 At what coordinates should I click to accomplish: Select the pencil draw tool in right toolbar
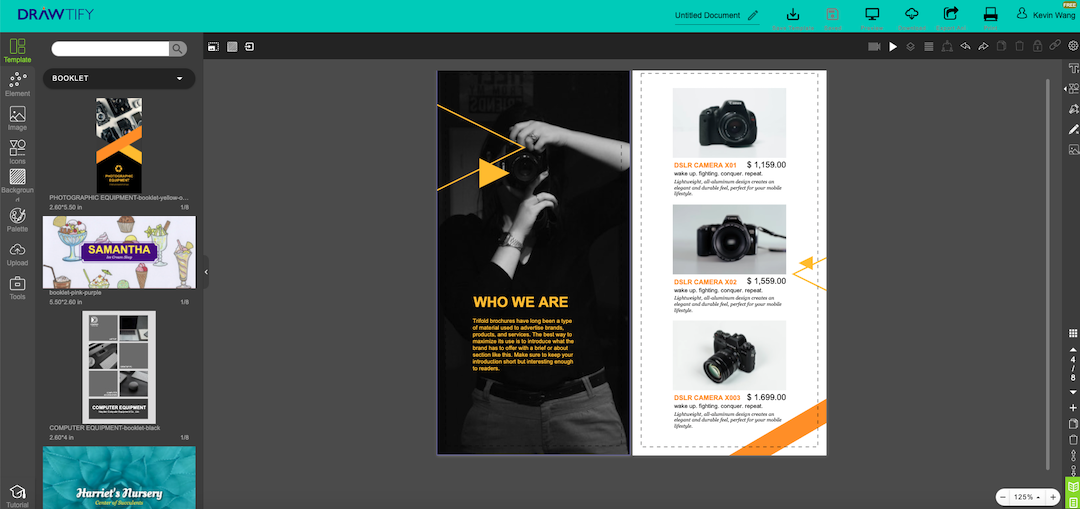tap(1073, 129)
